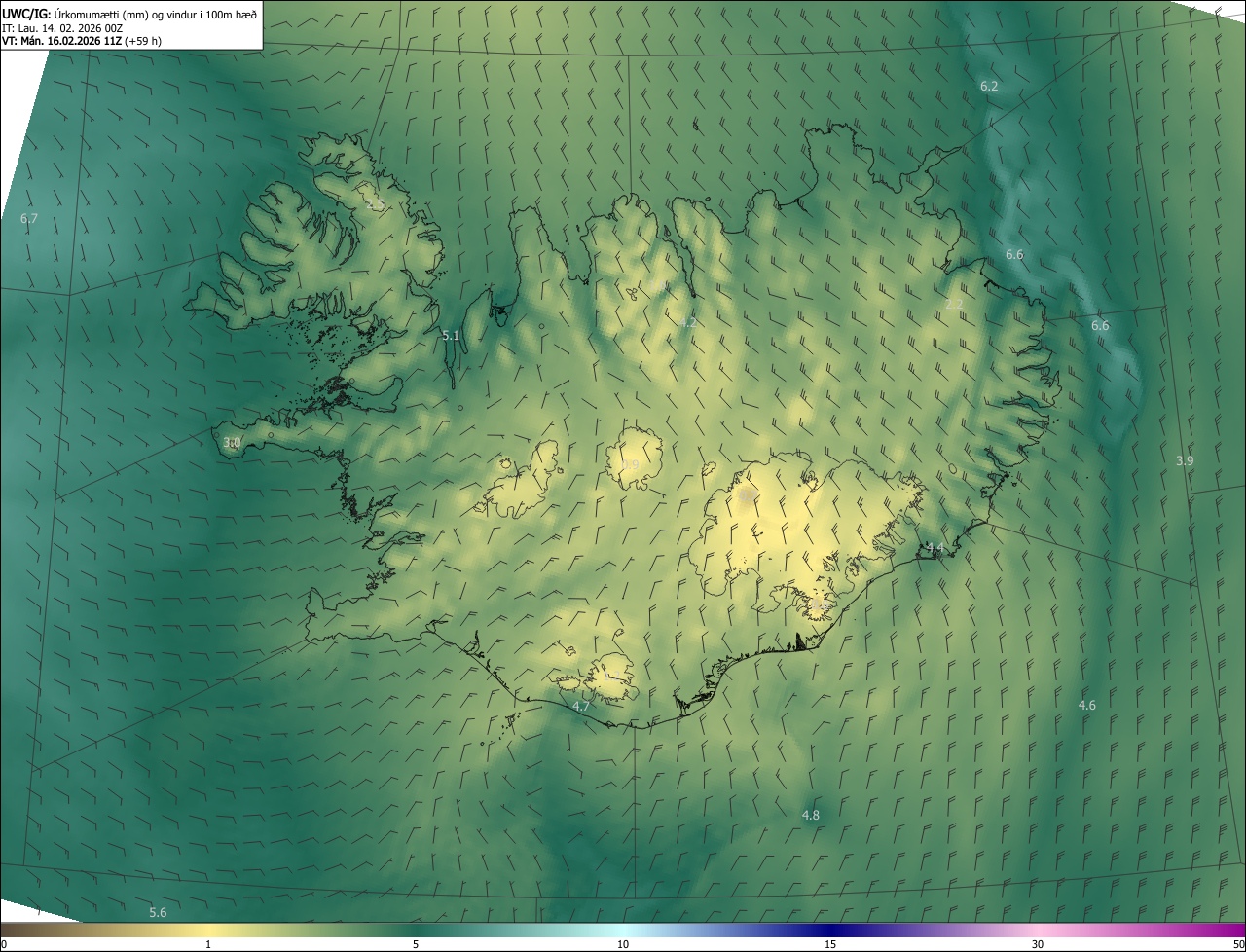This screenshot has width=1246, height=952.
Task: Click the 4.8 value label on the map
Action: 810,816
